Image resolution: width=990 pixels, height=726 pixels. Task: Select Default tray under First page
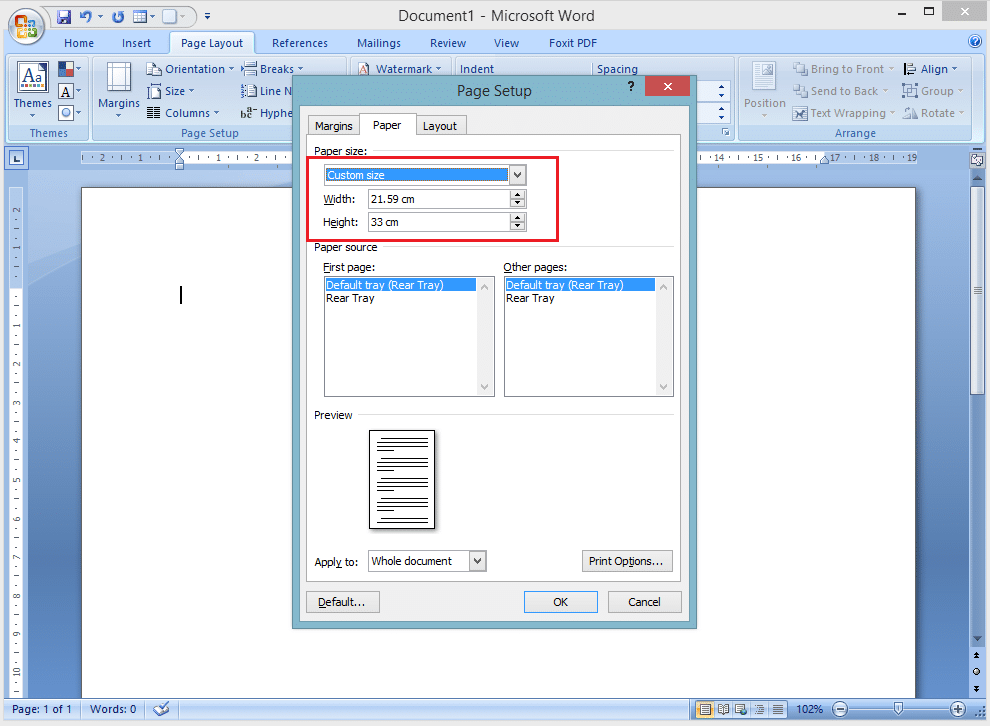pyautogui.click(x=400, y=285)
